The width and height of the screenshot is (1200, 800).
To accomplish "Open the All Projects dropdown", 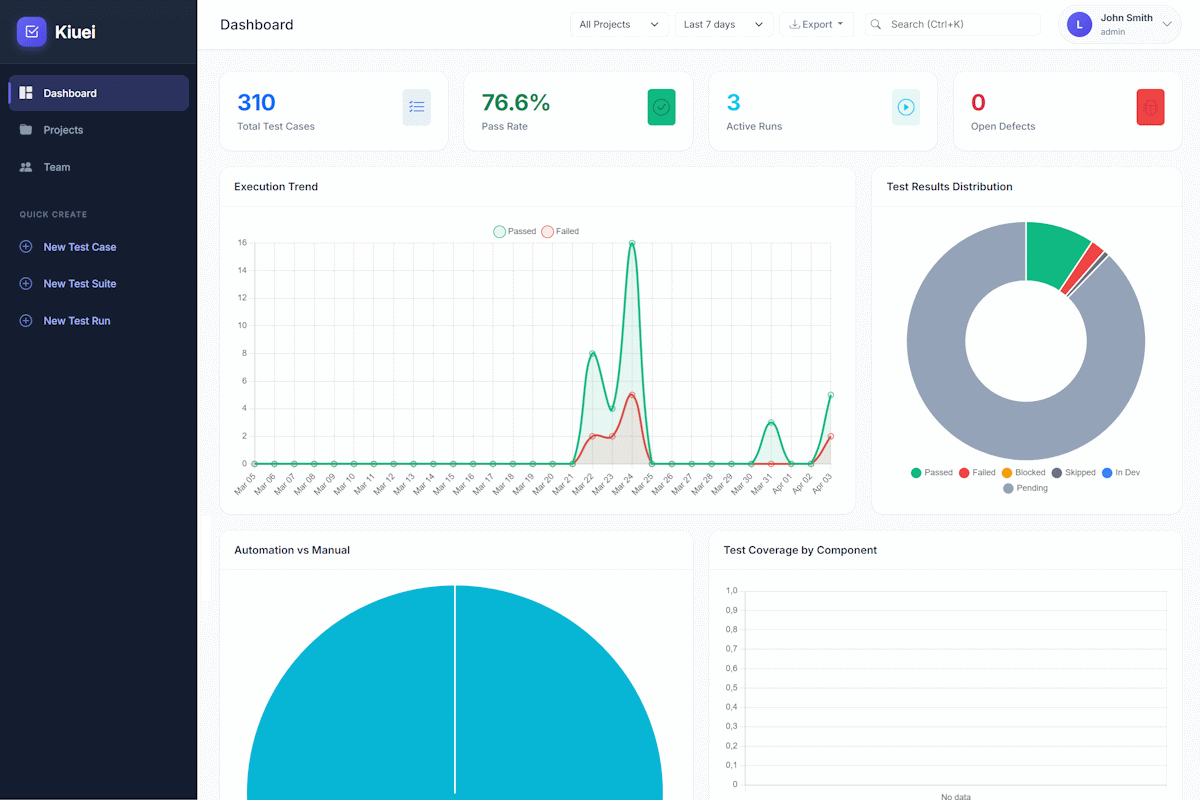I will coord(619,23).
